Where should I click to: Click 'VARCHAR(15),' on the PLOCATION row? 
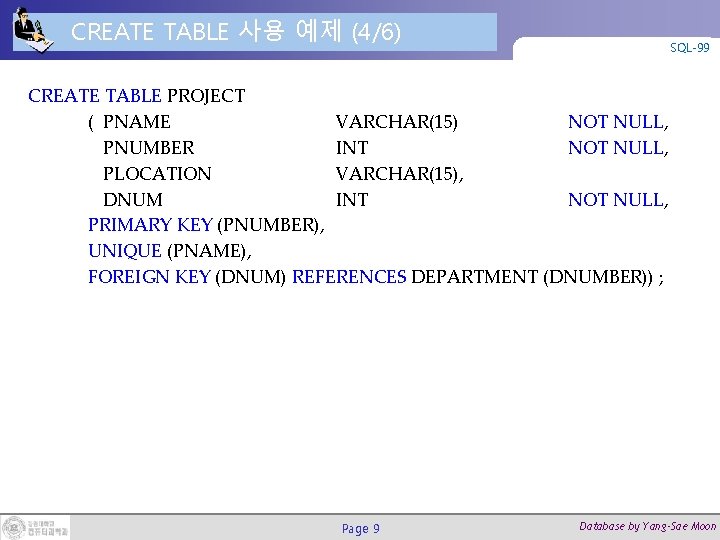[399, 174]
